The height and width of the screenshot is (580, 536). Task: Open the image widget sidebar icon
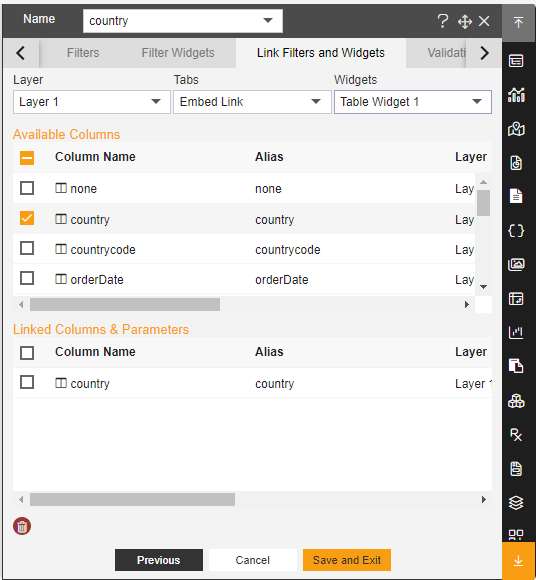pyautogui.click(x=516, y=264)
